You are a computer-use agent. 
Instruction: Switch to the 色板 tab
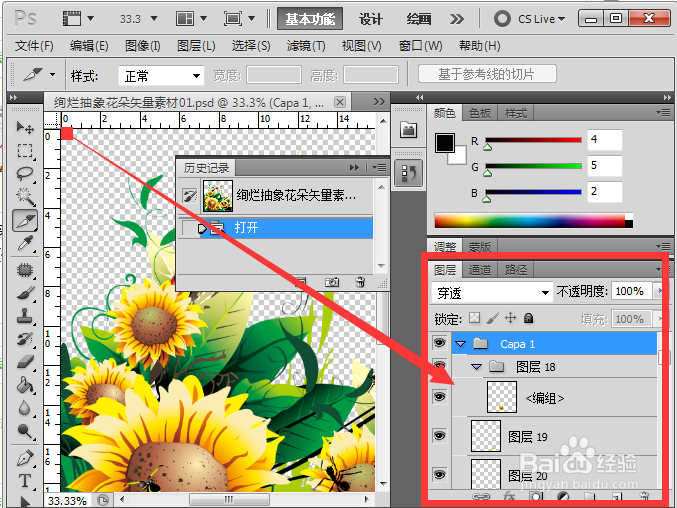[480, 113]
